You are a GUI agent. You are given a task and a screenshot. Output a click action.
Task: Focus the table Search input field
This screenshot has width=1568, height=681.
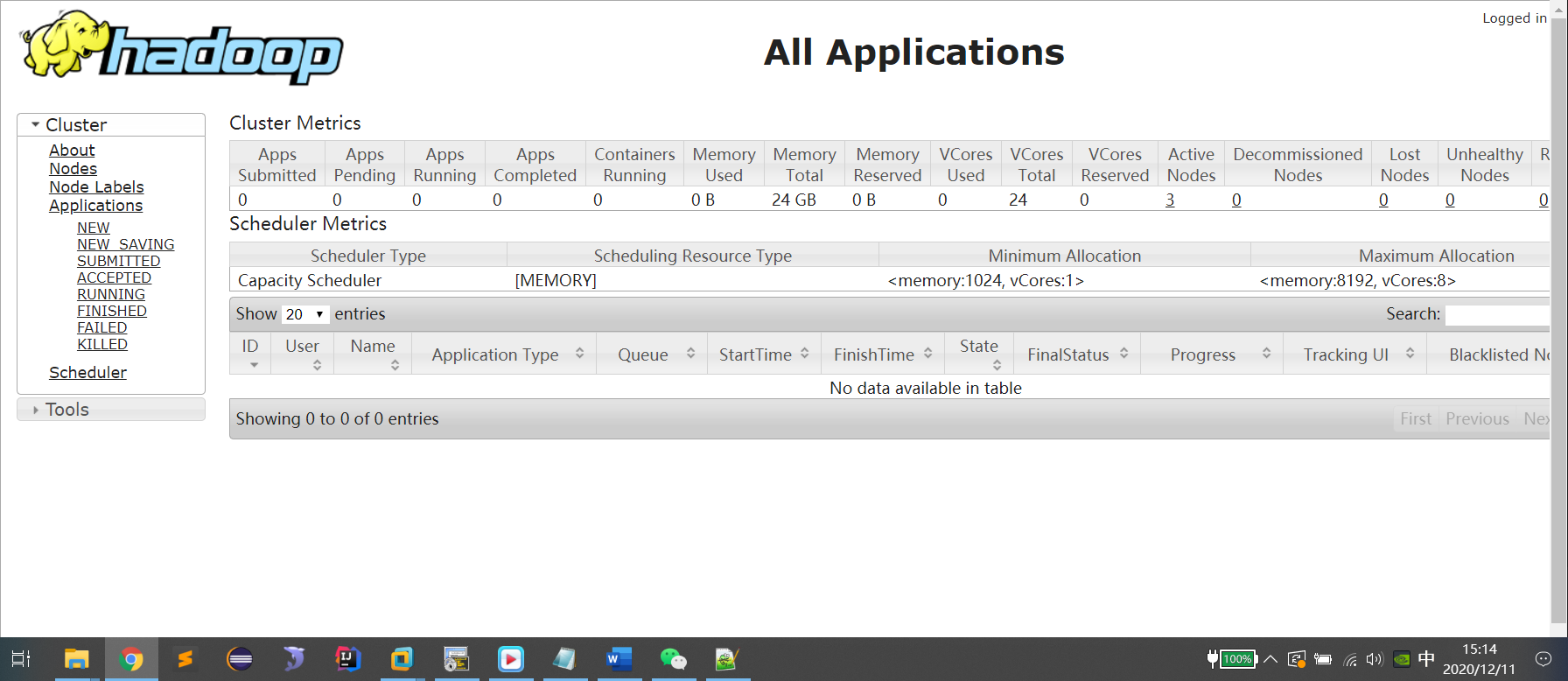point(1497,315)
